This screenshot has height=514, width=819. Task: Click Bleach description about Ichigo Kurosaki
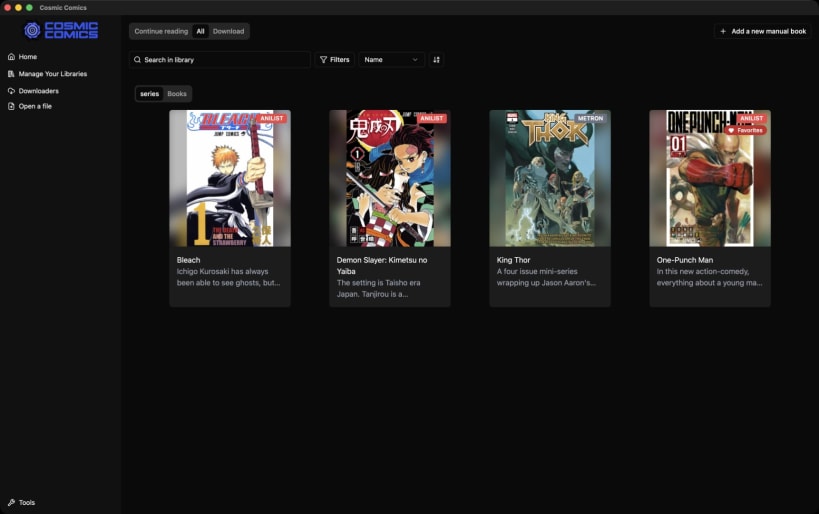228,277
